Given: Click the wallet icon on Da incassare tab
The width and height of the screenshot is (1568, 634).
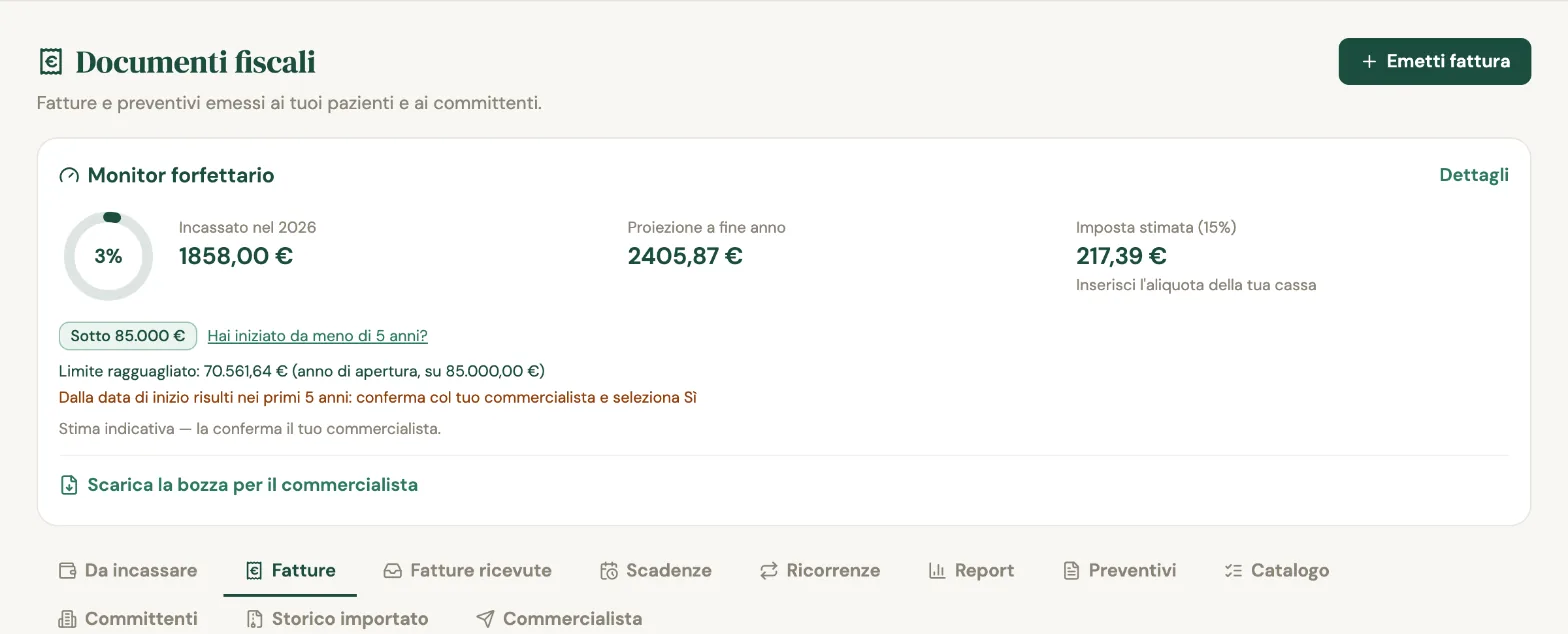Looking at the screenshot, I should click(68, 571).
